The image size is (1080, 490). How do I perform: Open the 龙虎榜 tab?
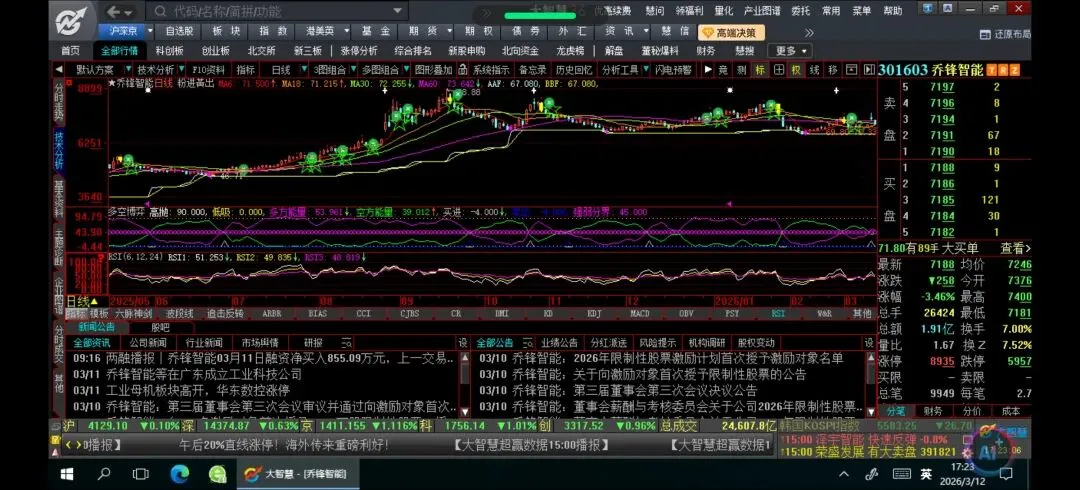(570, 51)
